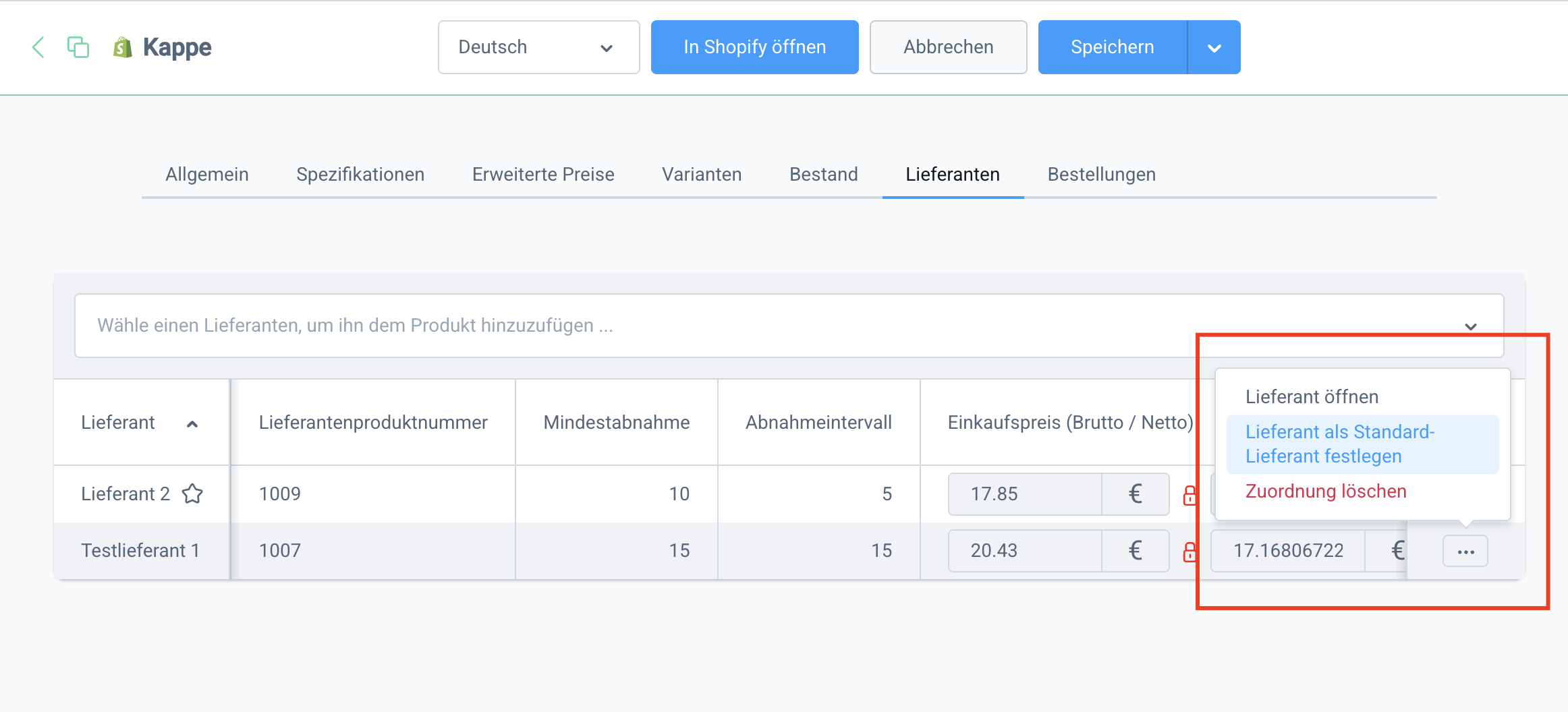The height and width of the screenshot is (712, 1568).
Task: Open three-dots menu for Testlieferant 1
Action: (1465, 552)
